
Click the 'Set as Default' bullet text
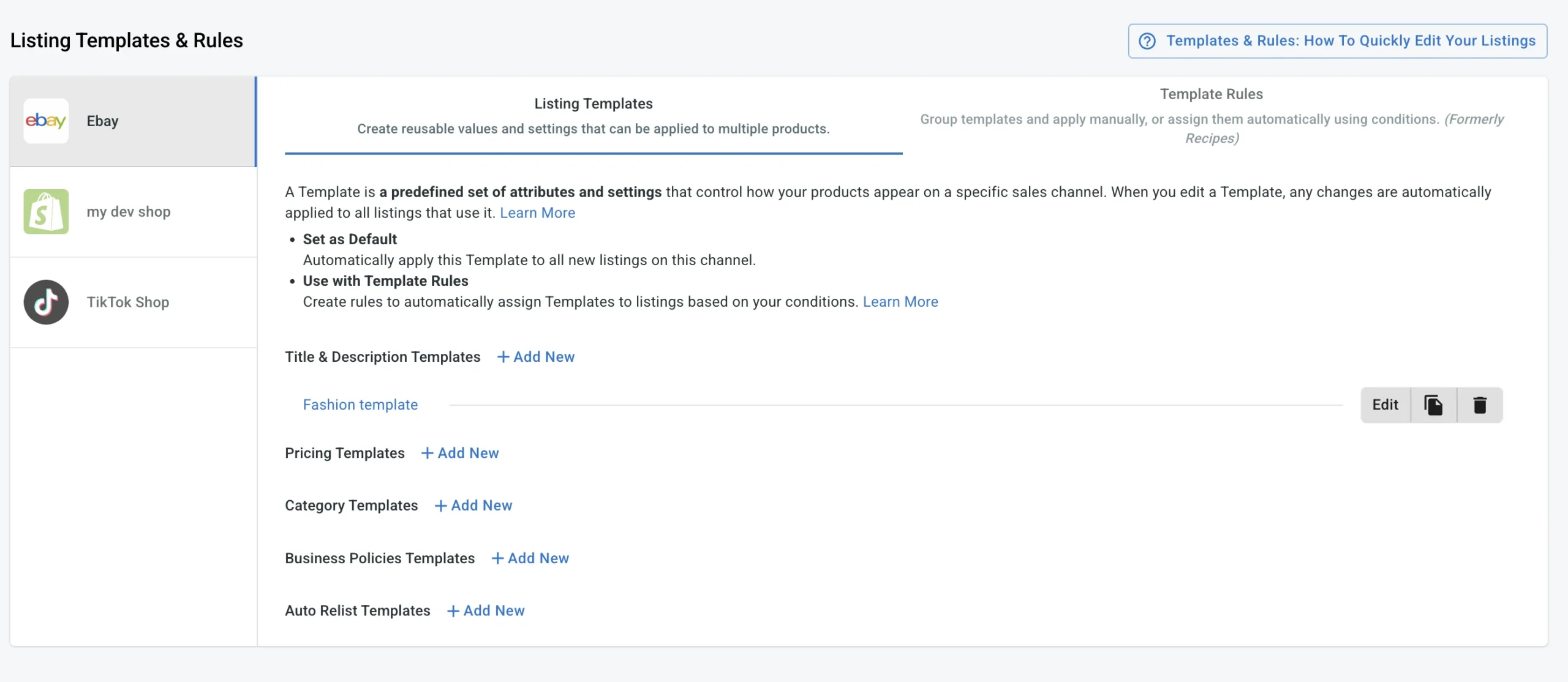click(350, 239)
